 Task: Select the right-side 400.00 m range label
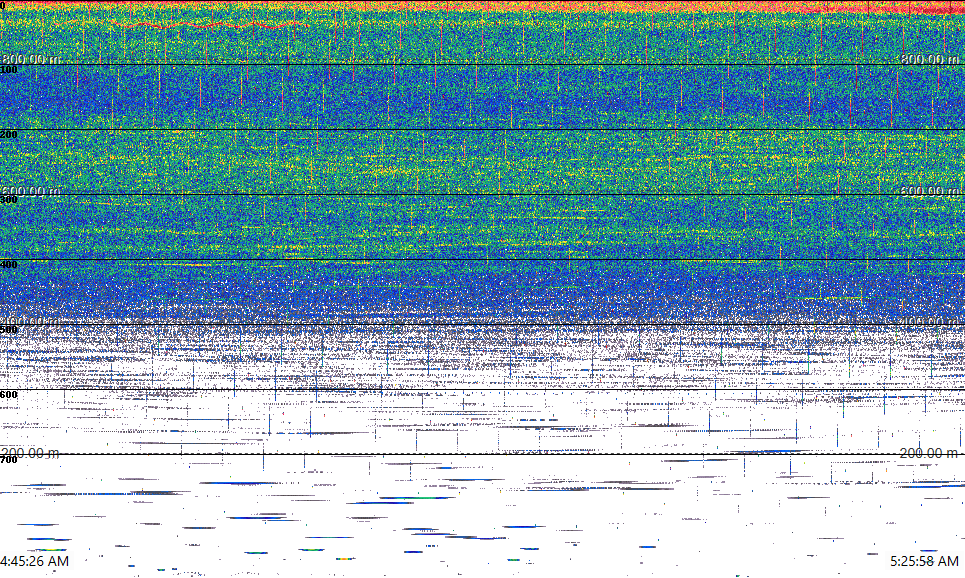[x=929, y=322]
